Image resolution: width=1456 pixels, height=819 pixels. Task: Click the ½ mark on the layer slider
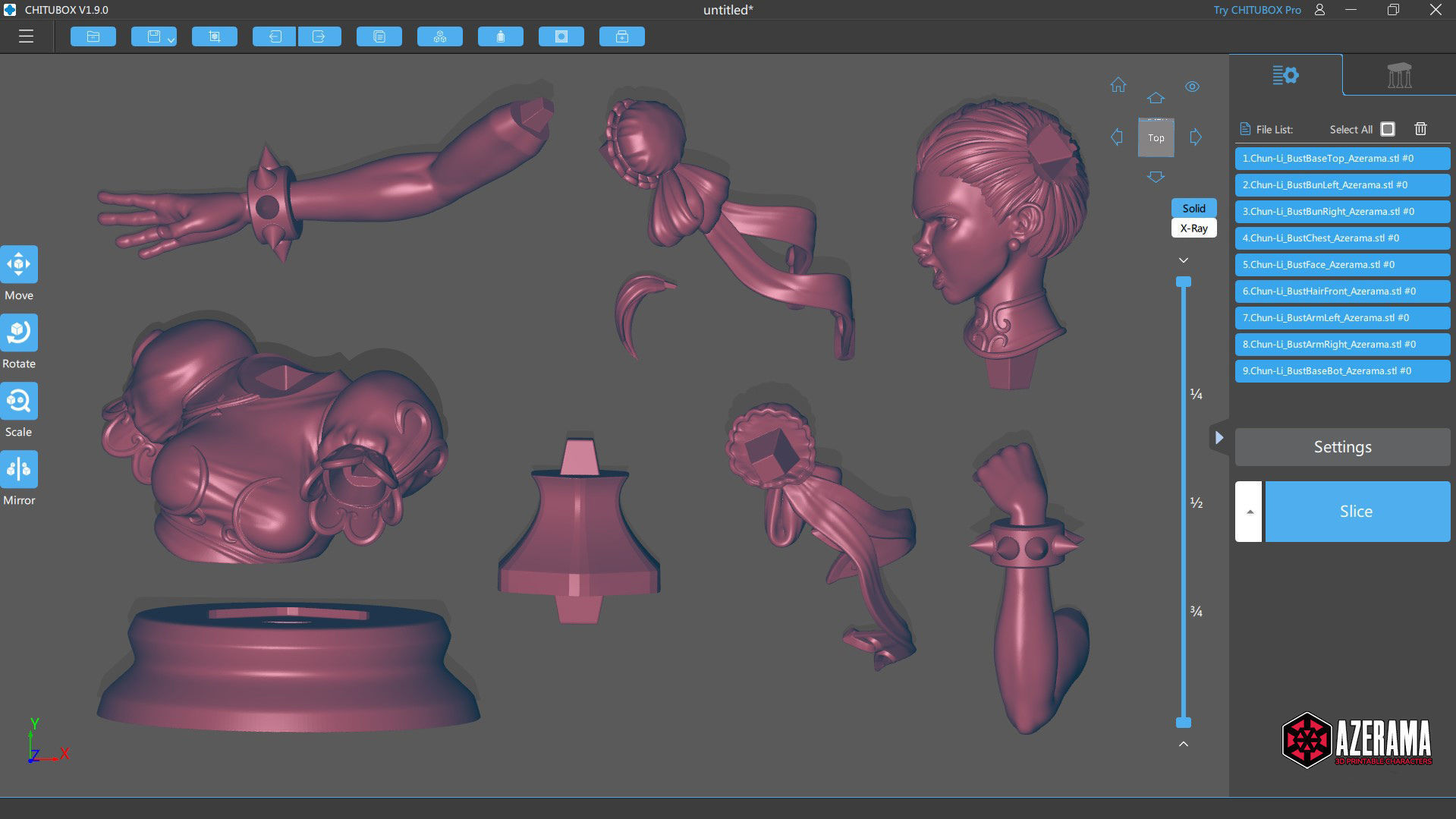click(x=1196, y=502)
